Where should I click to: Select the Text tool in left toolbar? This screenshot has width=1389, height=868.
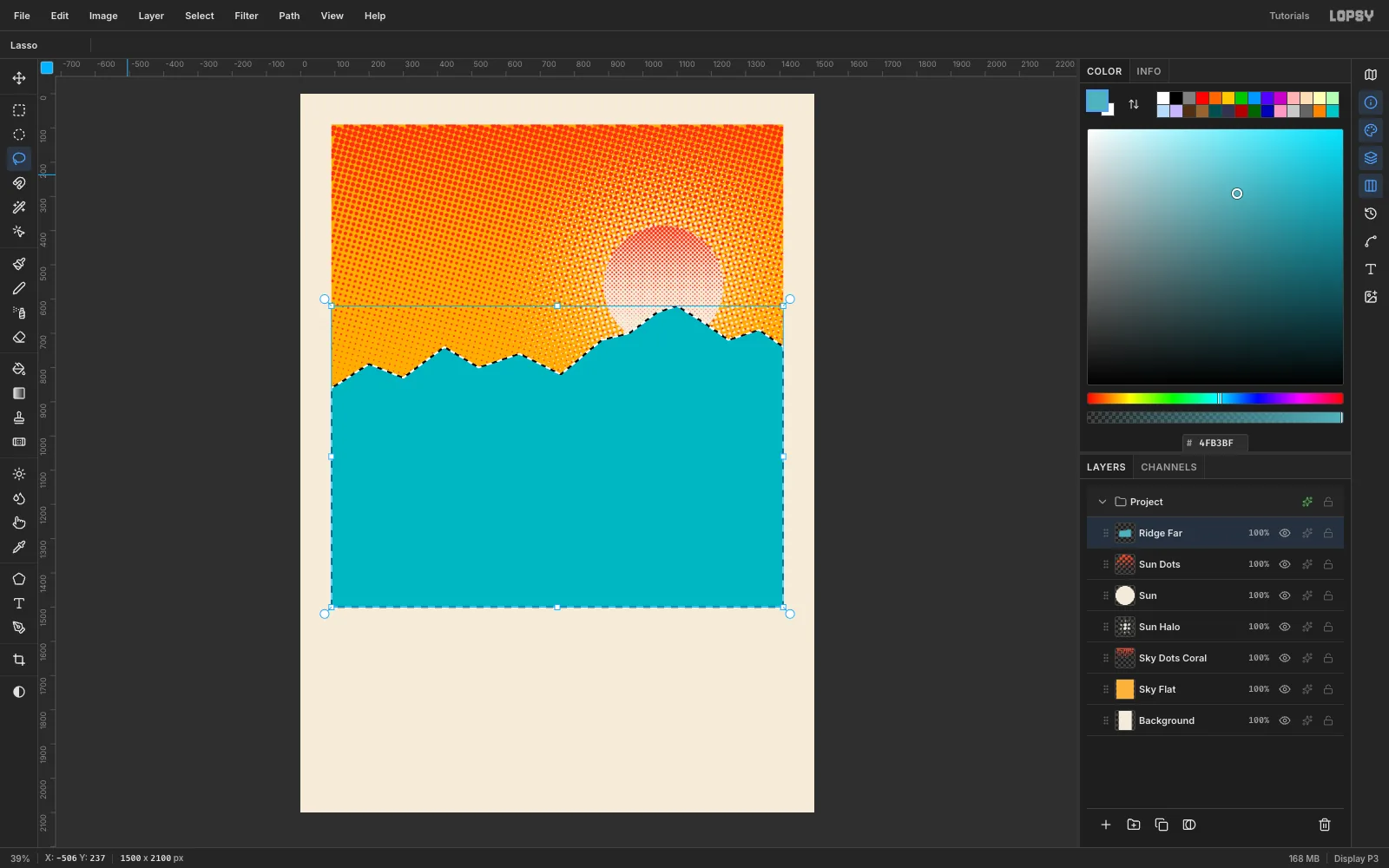click(19, 603)
